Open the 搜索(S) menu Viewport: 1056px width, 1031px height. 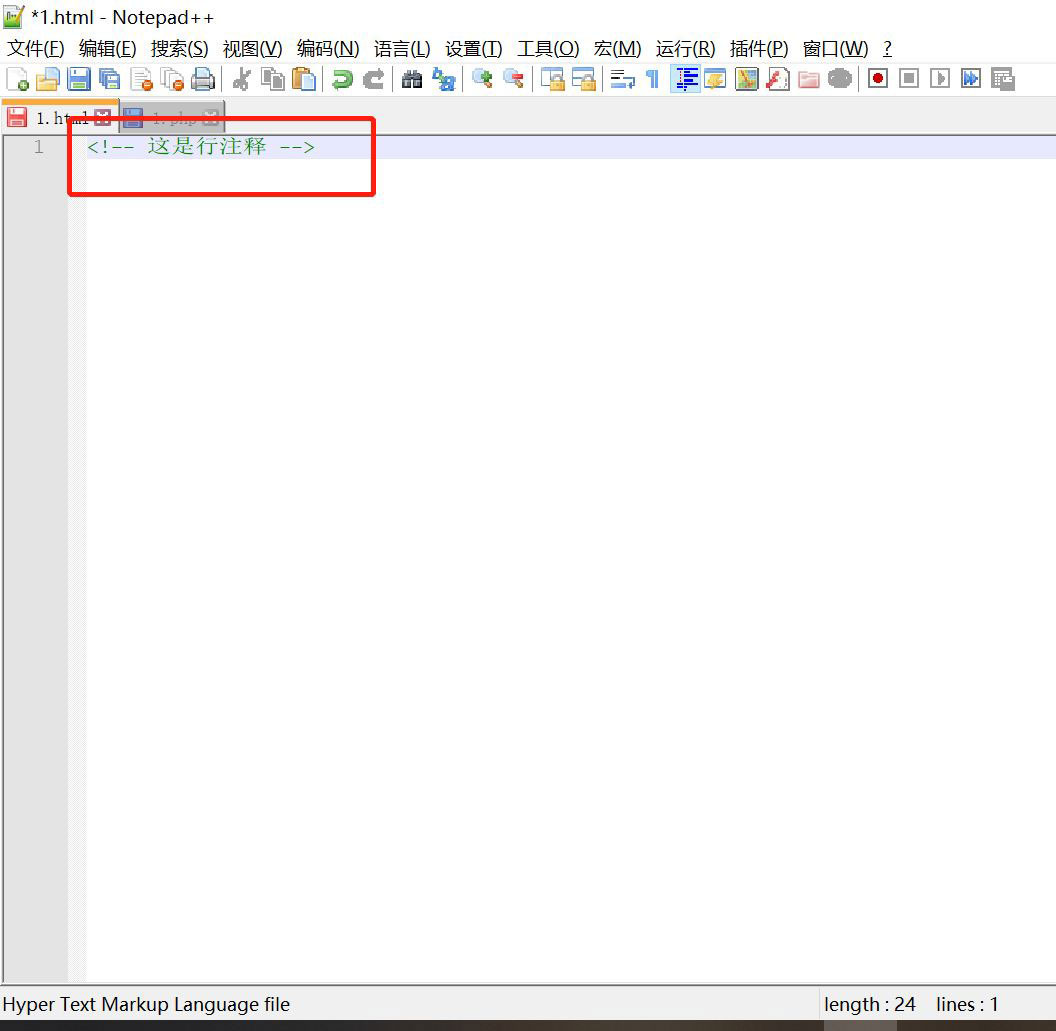(180, 48)
